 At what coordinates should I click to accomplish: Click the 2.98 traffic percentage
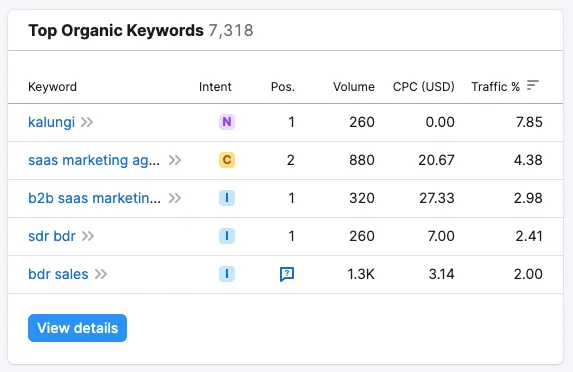tap(528, 198)
